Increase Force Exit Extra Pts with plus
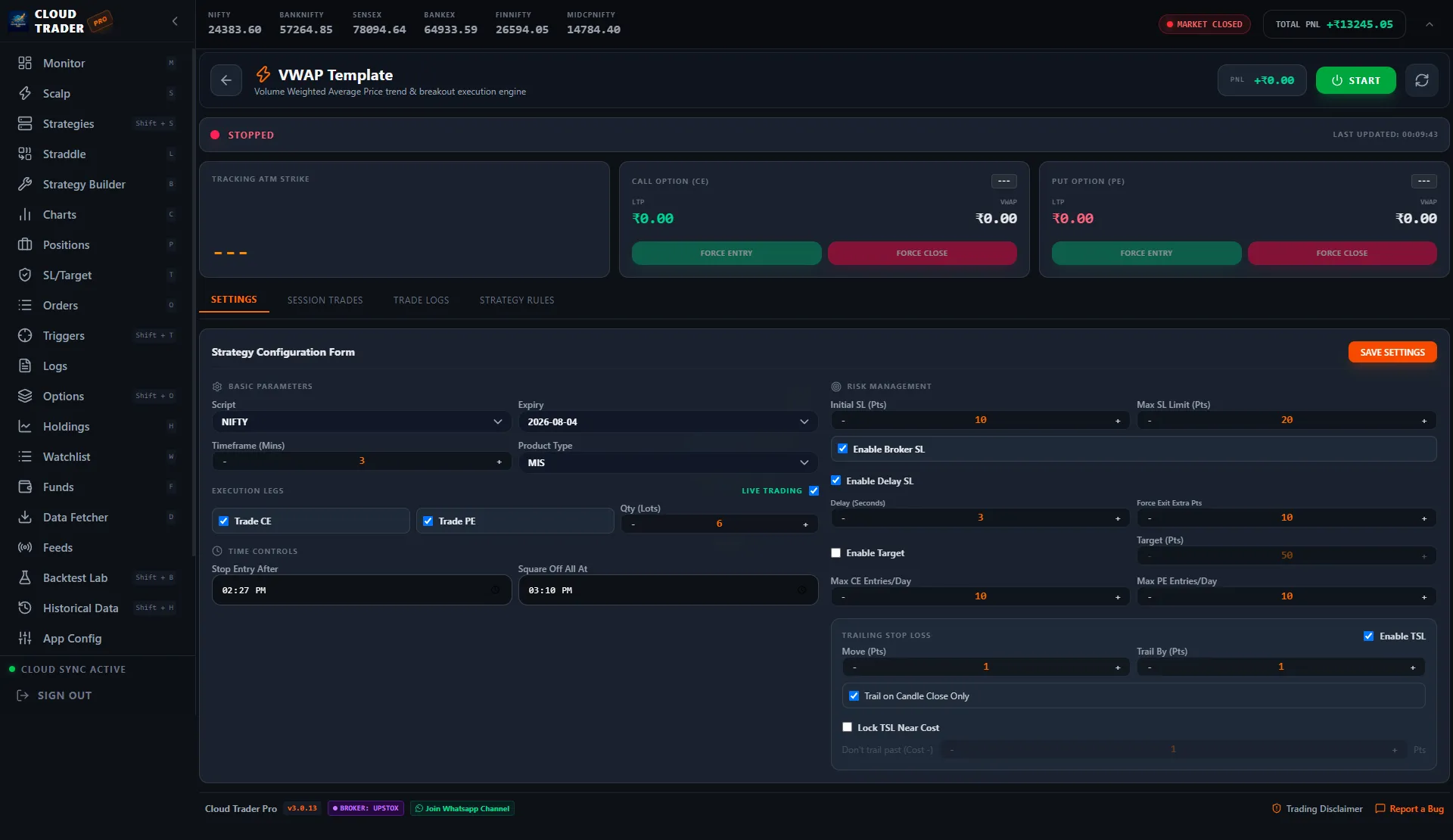 coord(1424,518)
